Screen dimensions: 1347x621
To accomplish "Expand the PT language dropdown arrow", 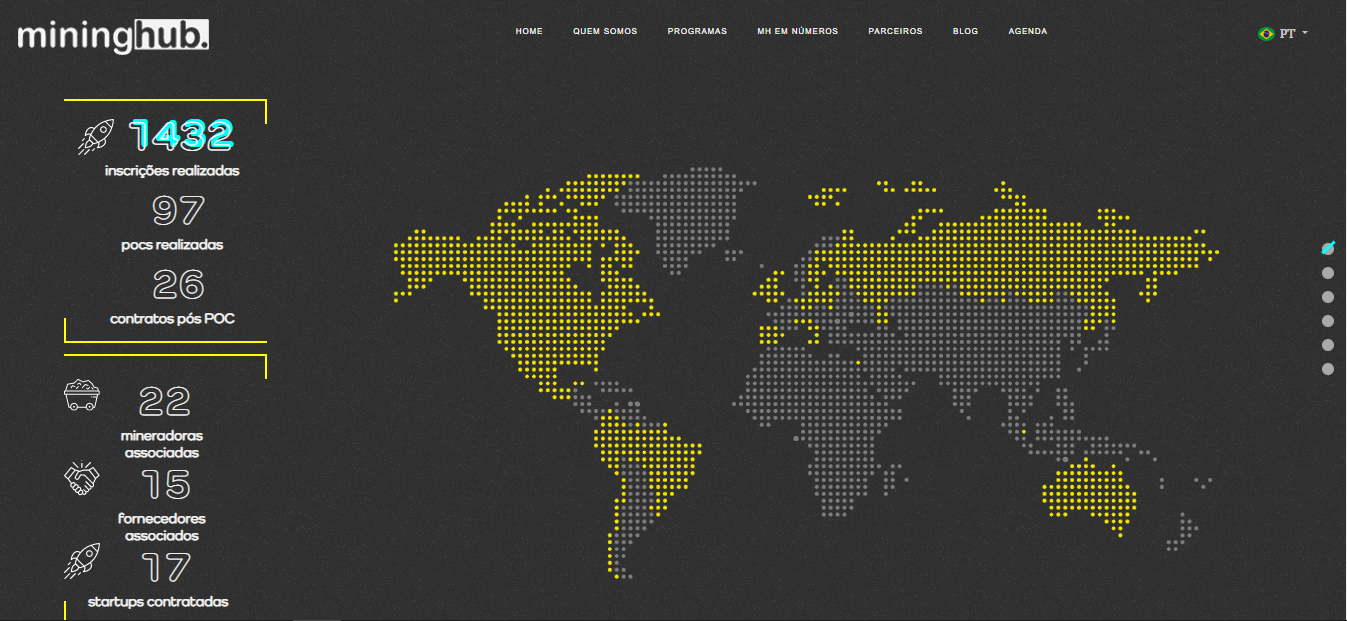I will [x=1305, y=33].
